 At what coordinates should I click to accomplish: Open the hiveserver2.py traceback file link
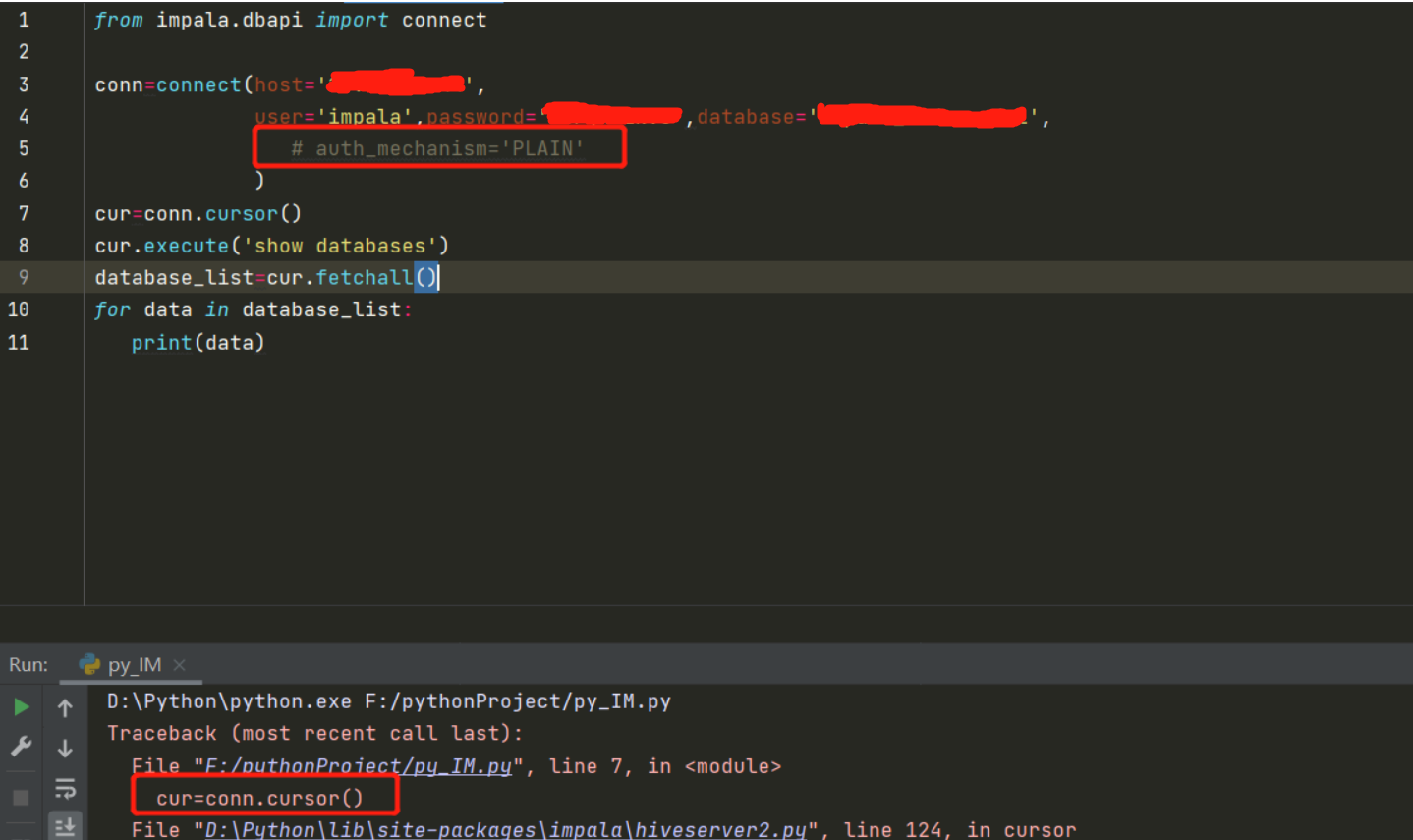point(505,830)
